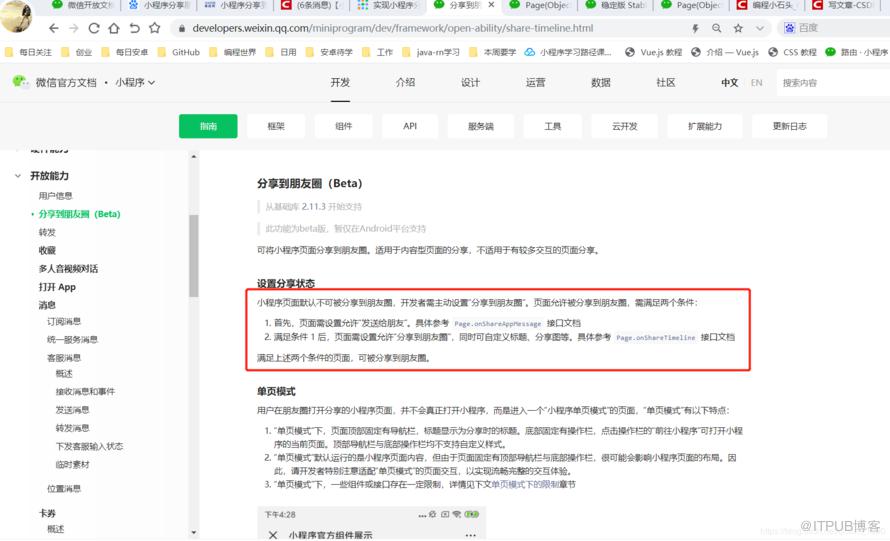Open the address bar chevron dropdown

coord(760,28)
